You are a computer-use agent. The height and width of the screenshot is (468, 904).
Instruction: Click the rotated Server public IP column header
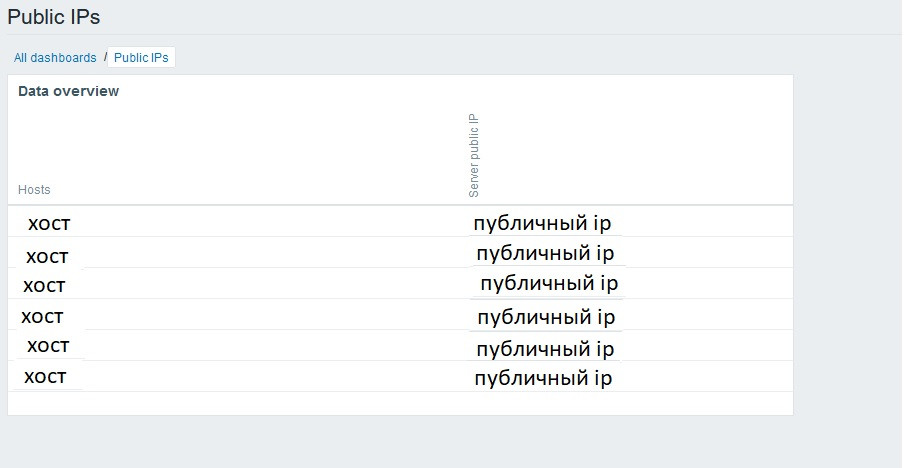tap(475, 155)
